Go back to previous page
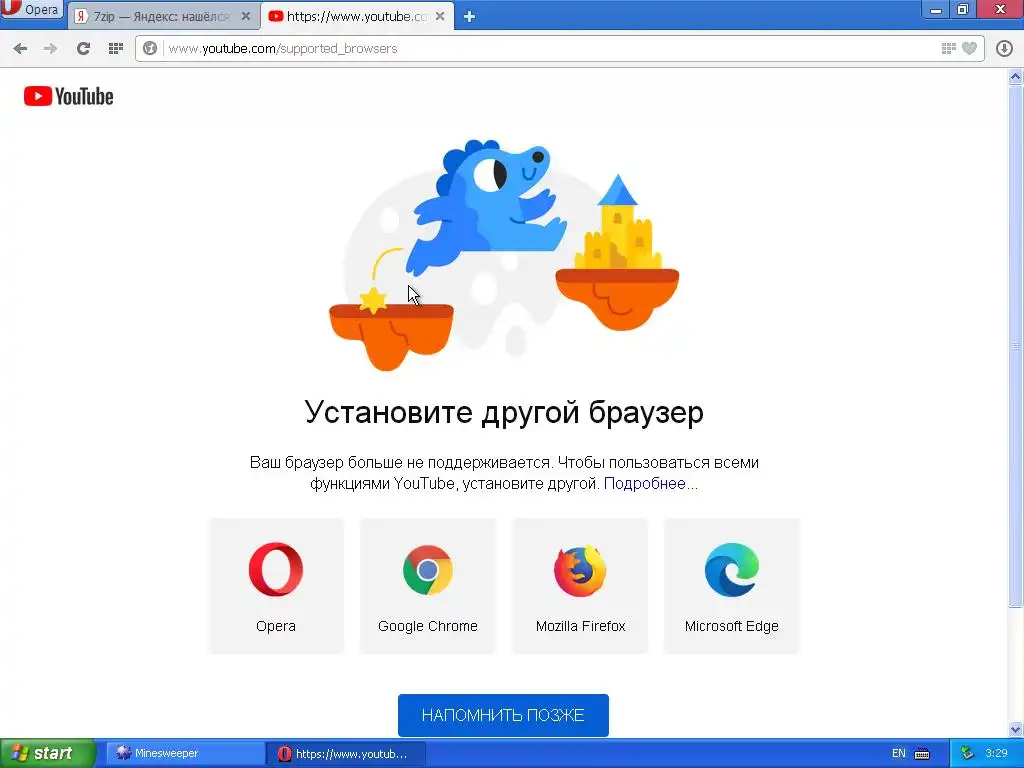 click(x=20, y=48)
